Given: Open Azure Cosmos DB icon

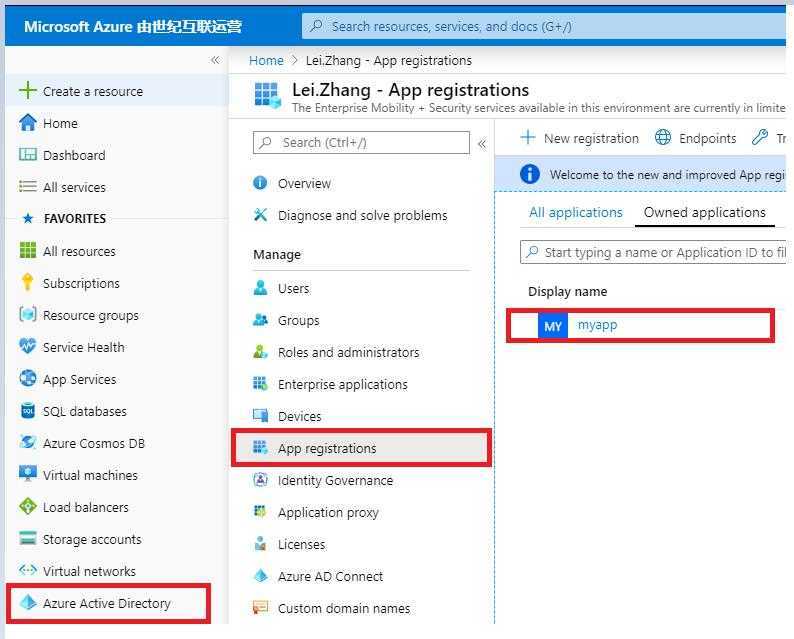Looking at the screenshot, I should click(27, 443).
